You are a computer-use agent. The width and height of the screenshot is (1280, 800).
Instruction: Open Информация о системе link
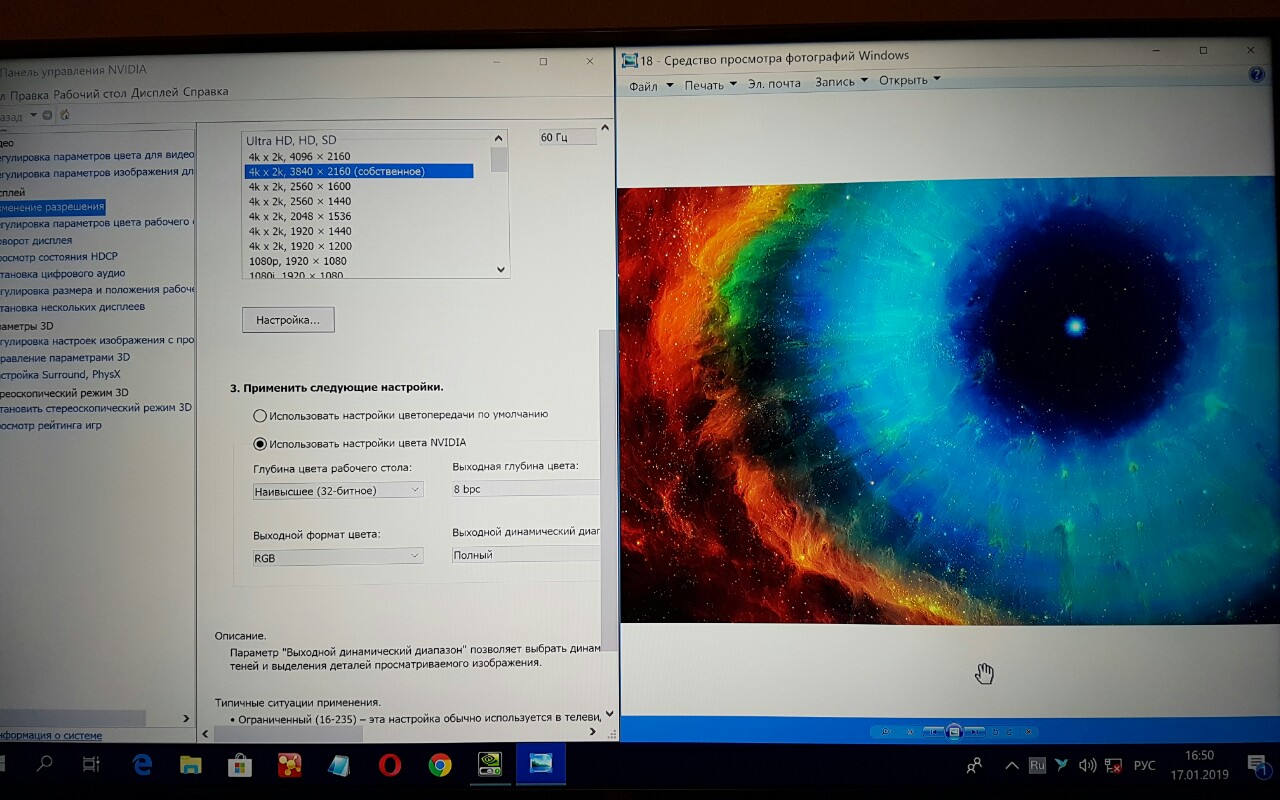point(50,735)
